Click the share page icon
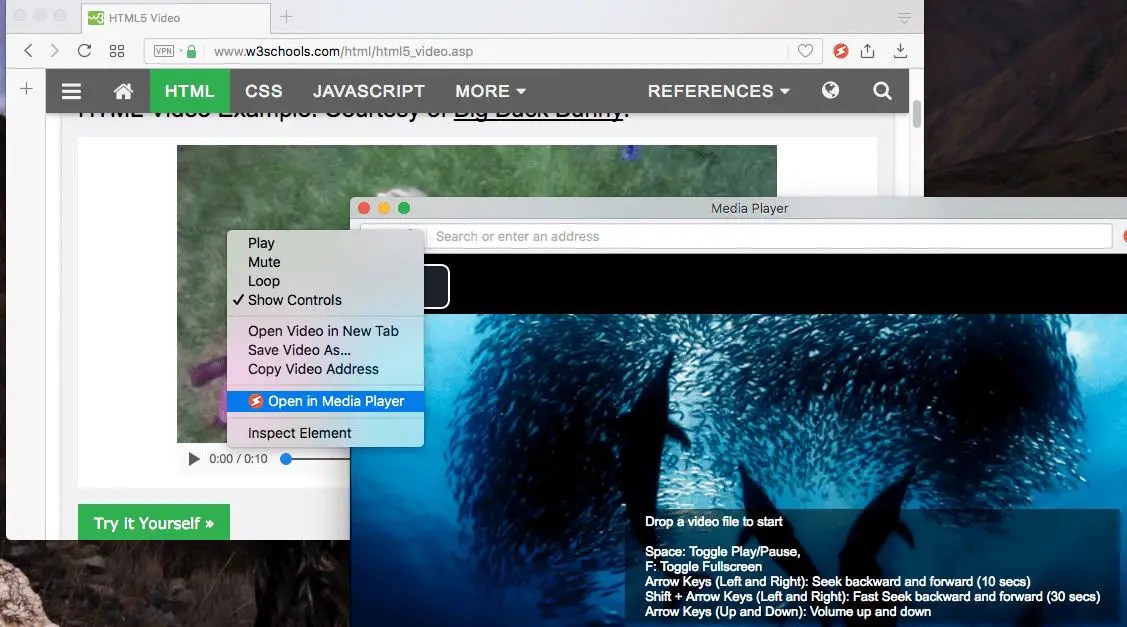This screenshot has height=627, width=1127. pos(870,50)
